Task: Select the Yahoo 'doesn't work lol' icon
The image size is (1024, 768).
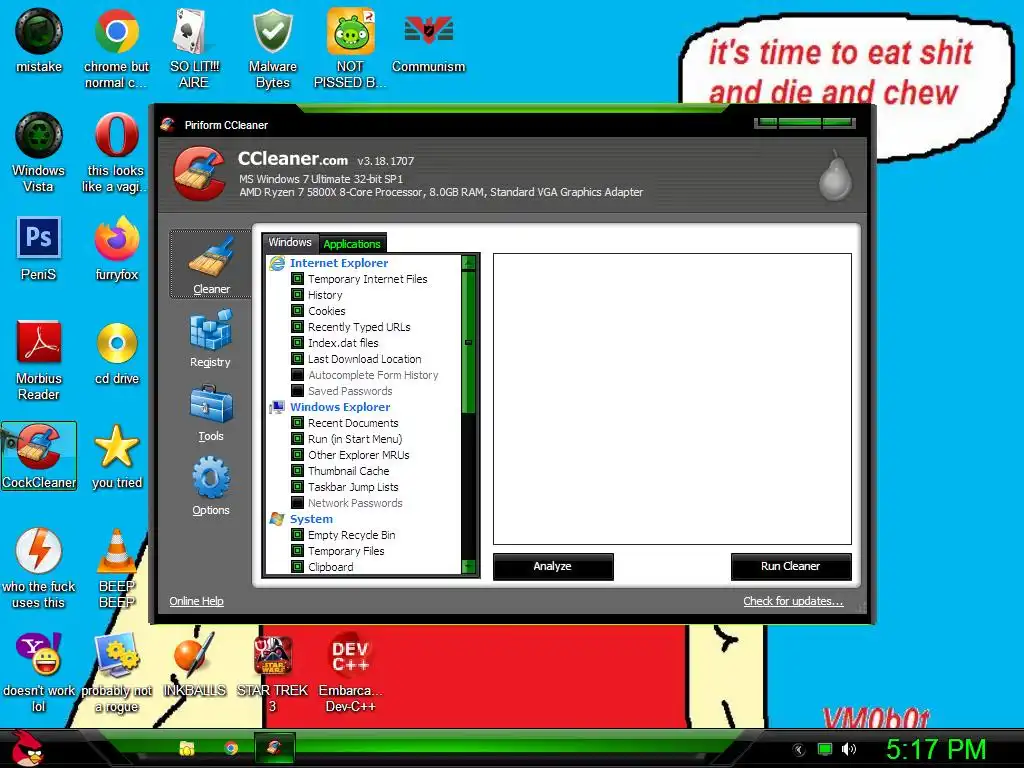Action: (x=39, y=654)
